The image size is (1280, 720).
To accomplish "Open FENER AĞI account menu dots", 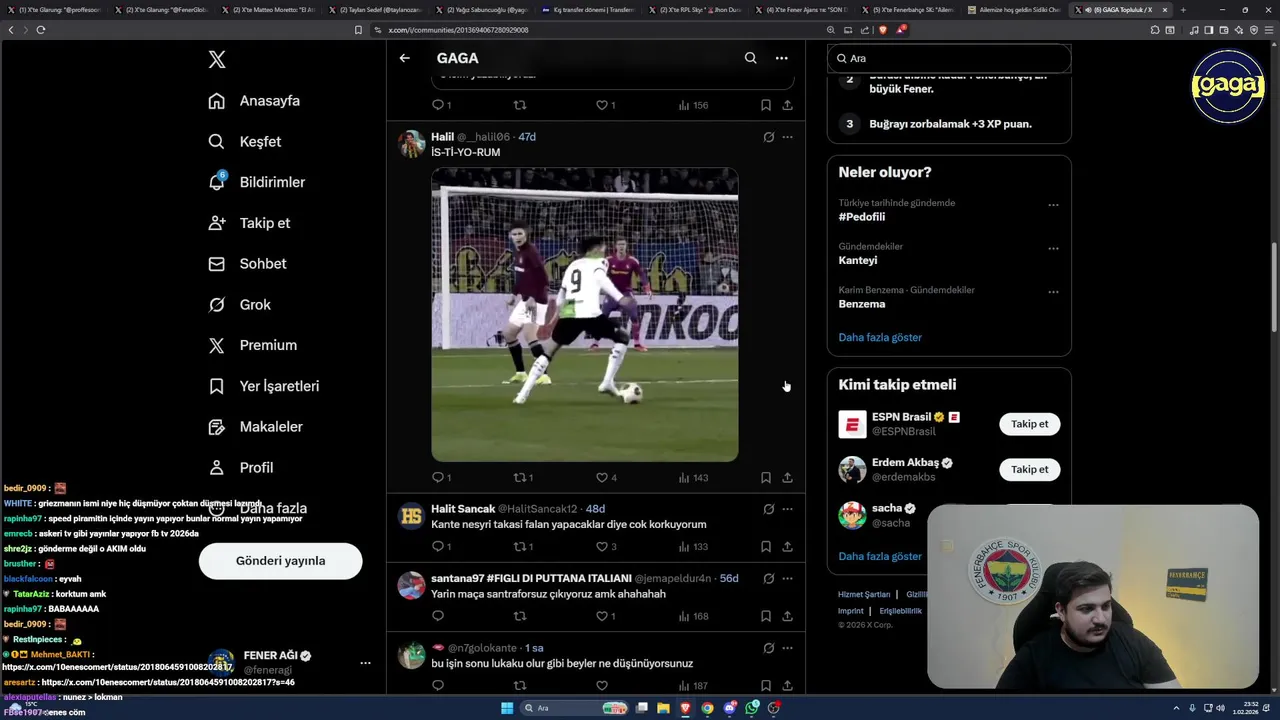I will click(x=365, y=663).
